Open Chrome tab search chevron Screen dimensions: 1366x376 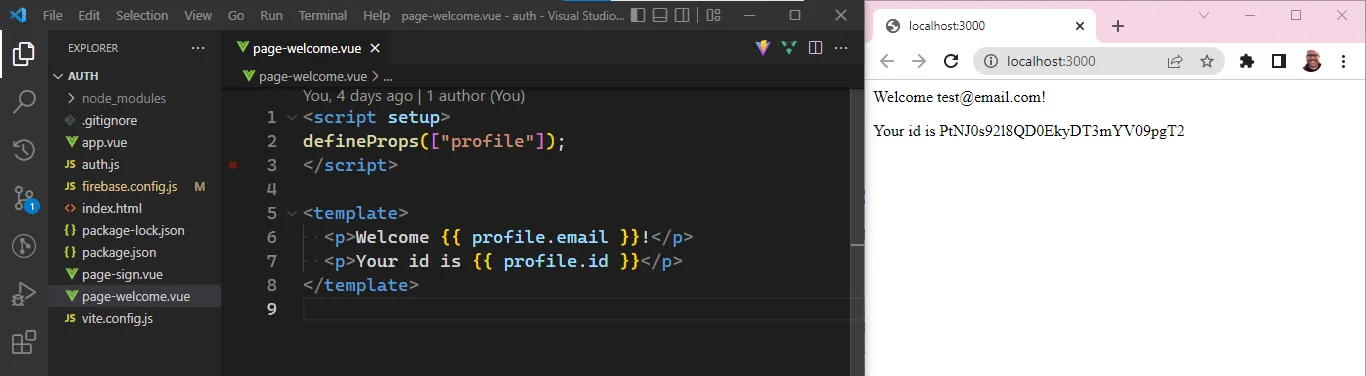click(1204, 15)
